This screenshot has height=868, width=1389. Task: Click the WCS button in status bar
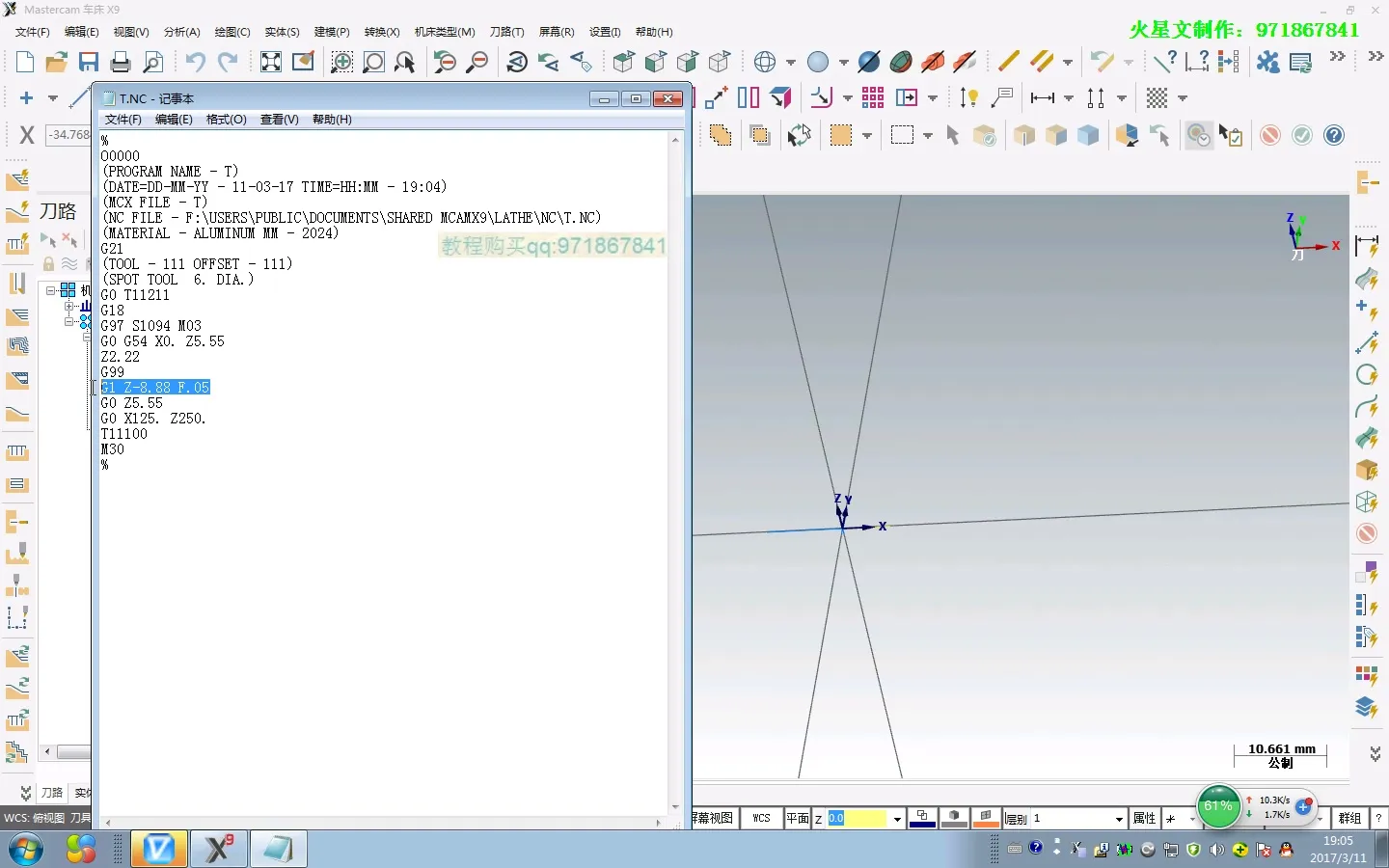pyautogui.click(x=761, y=818)
